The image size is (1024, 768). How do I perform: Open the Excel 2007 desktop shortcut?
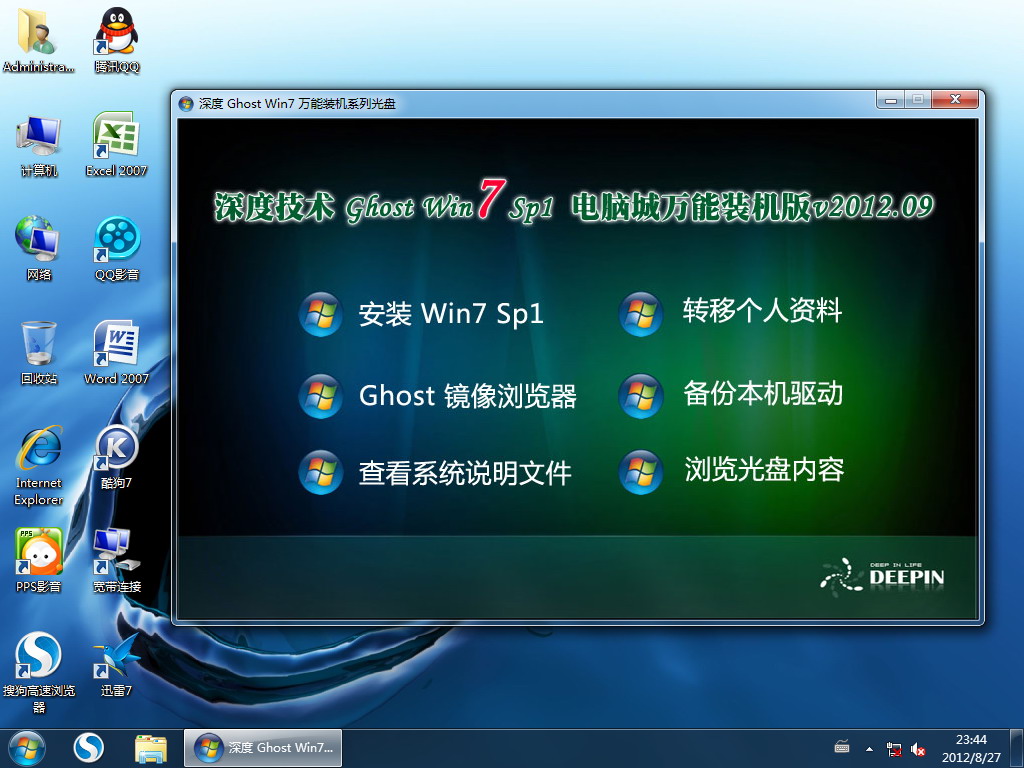[x=116, y=144]
